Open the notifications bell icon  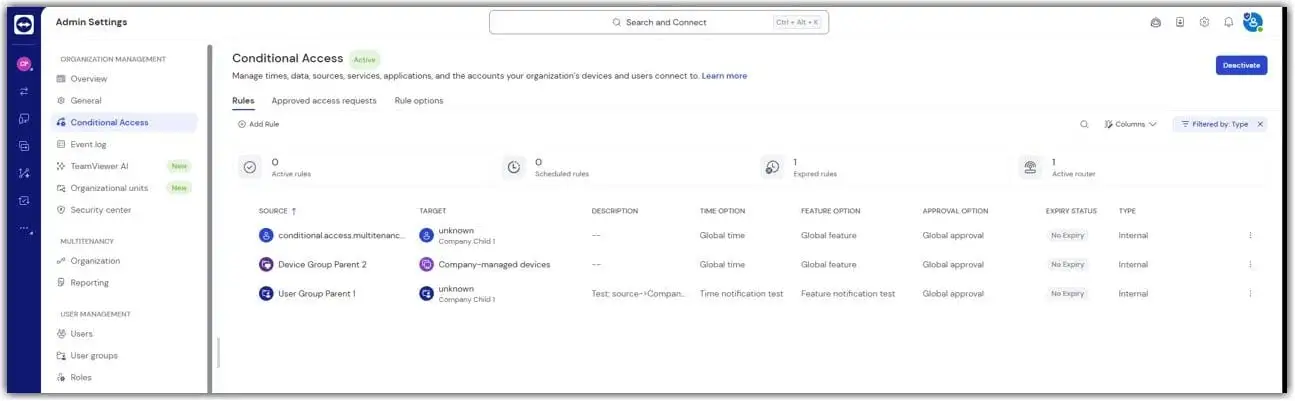[x=1228, y=22]
